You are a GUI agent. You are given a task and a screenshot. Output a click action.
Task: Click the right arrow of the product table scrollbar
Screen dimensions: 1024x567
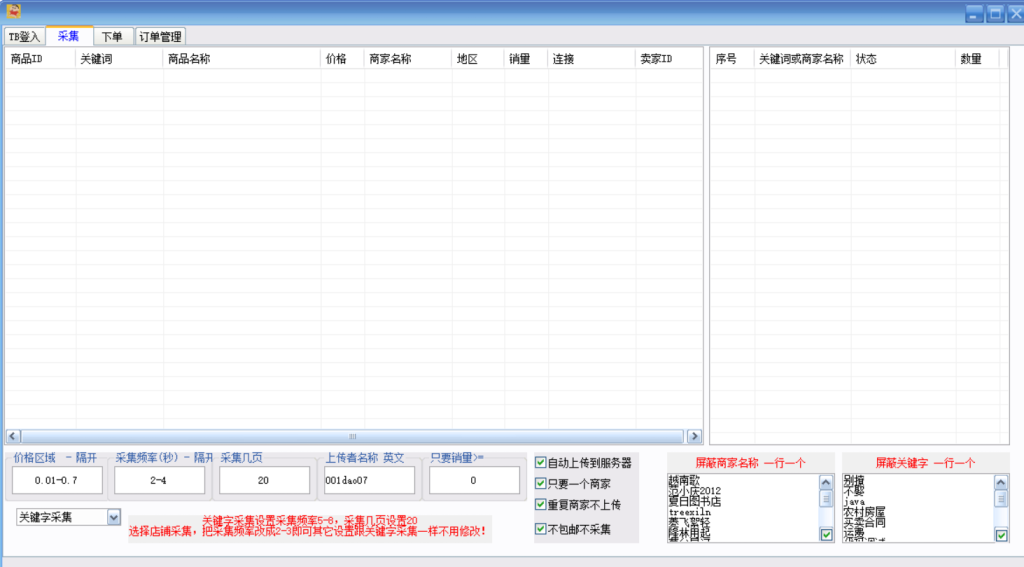tap(694, 437)
